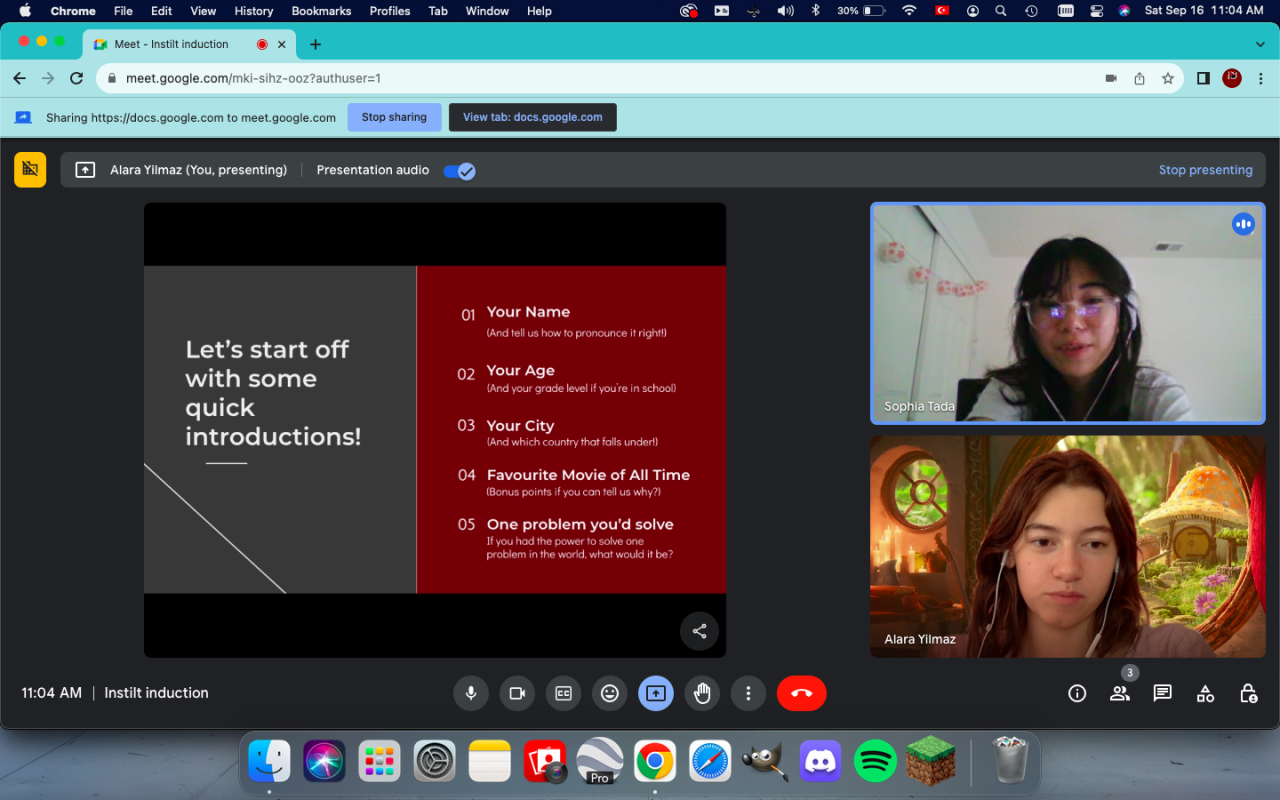1280x800 pixels.
Task: Click Stop presenting link
Action: [1205, 170]
